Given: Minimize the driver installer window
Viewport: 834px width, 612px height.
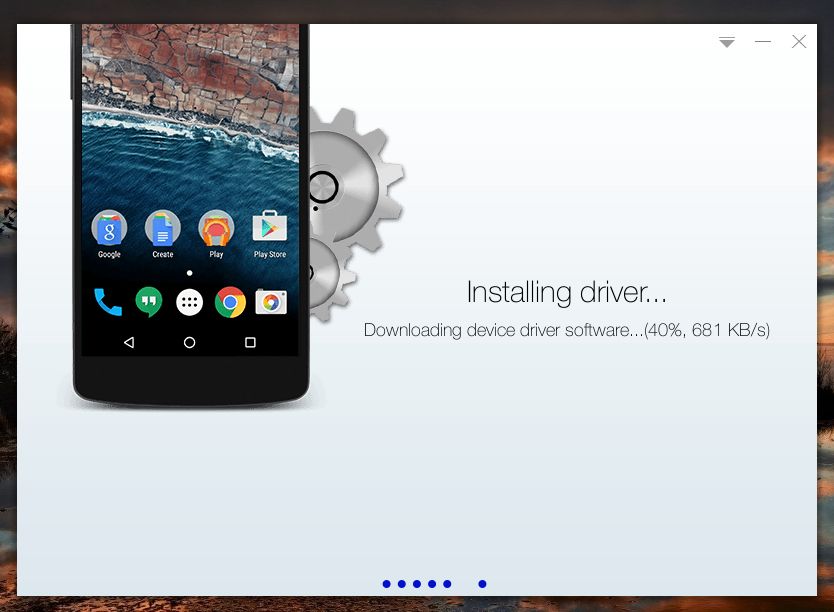Looking at the screenshot, I should click(763, 41).
